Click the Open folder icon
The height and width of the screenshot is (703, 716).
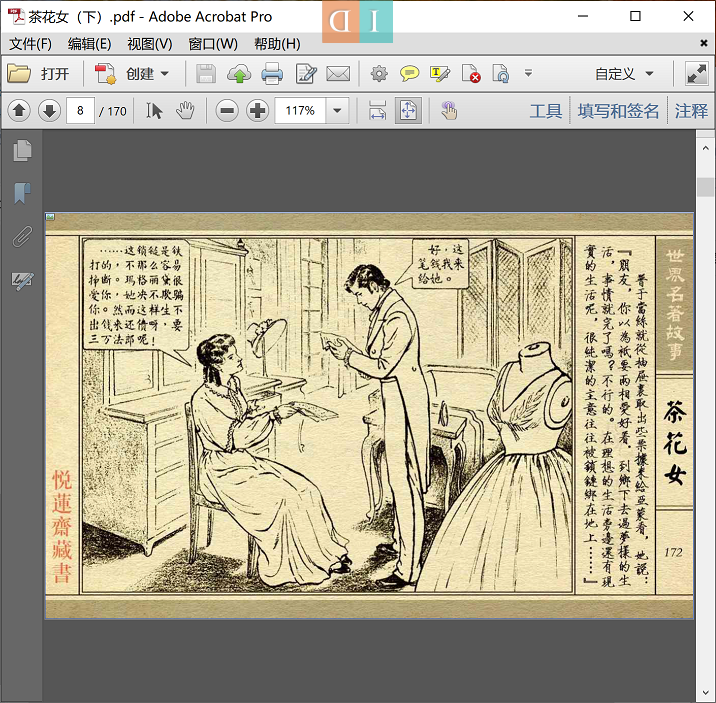point(19,73)
